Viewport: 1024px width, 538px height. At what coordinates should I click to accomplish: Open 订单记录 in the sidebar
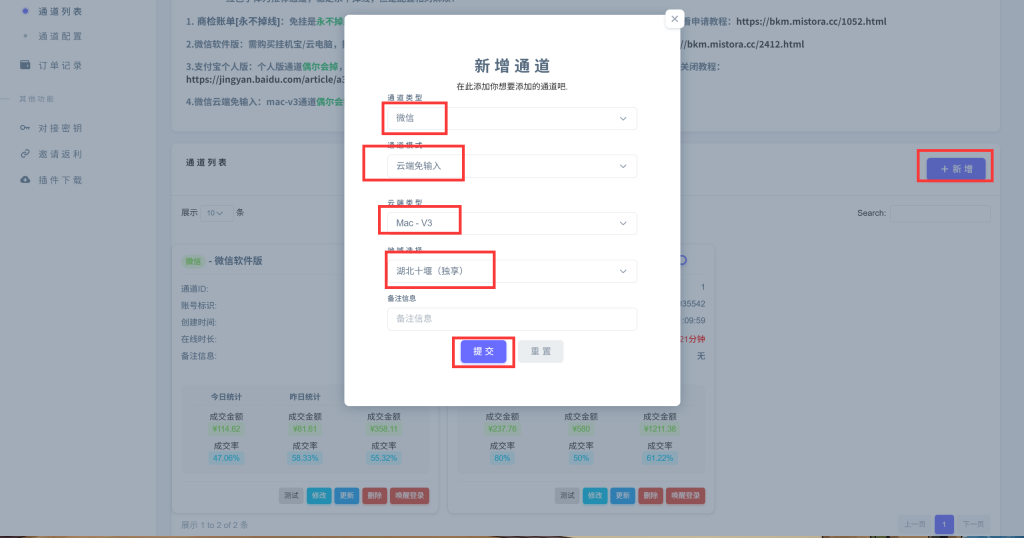pos(60,65)
